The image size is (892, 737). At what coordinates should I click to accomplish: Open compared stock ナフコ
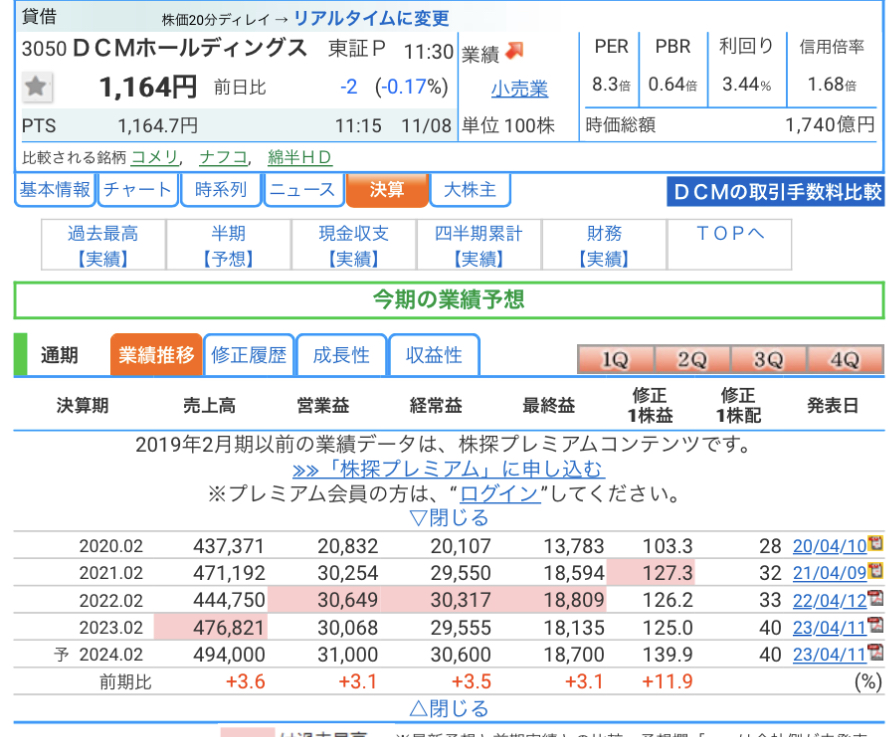224,158
